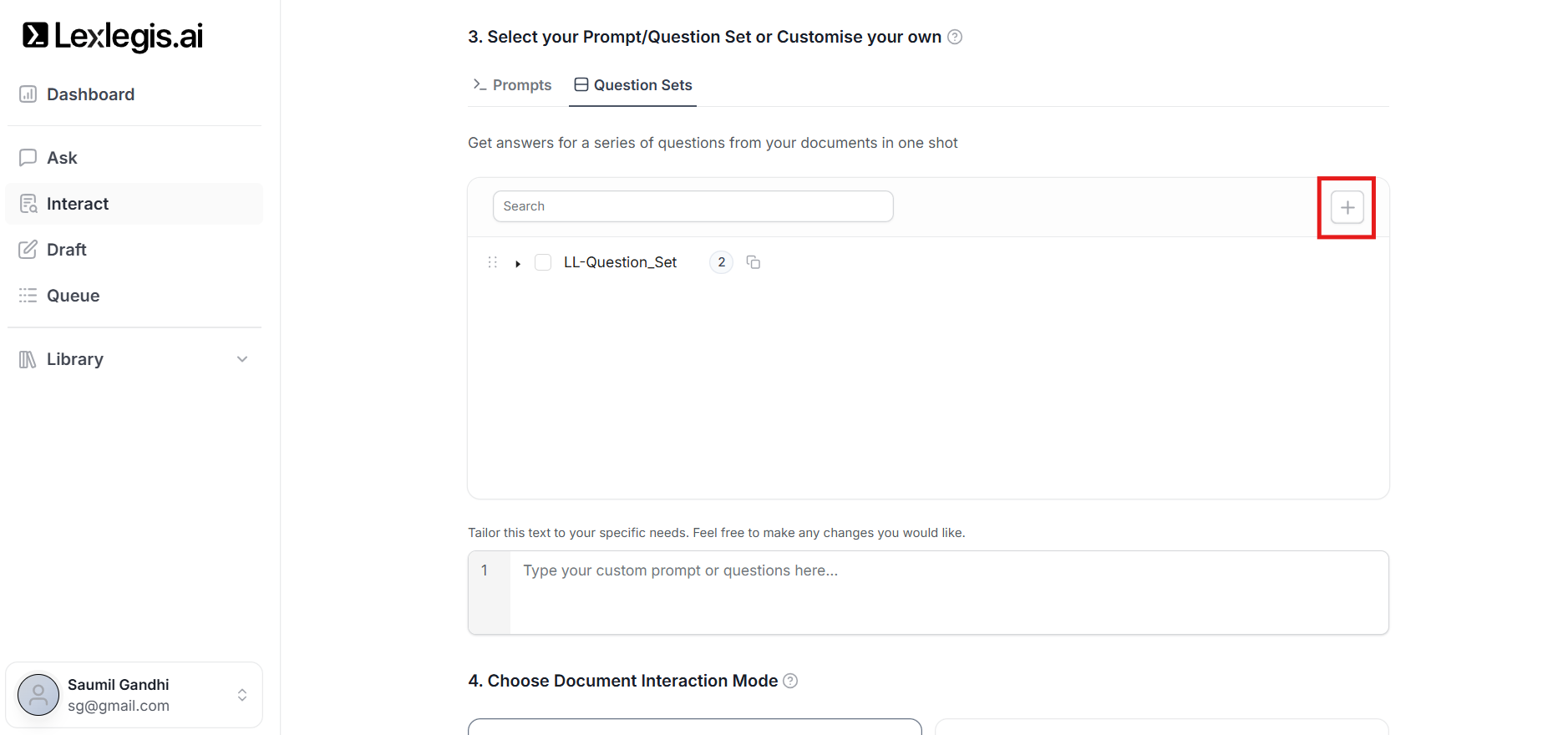
Task: Navigate to the Draft section
Action: click(66, 250)
